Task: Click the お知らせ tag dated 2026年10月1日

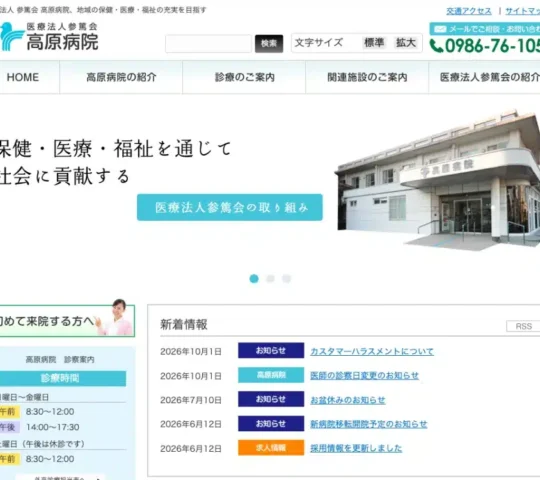Action: pos(271,351)
